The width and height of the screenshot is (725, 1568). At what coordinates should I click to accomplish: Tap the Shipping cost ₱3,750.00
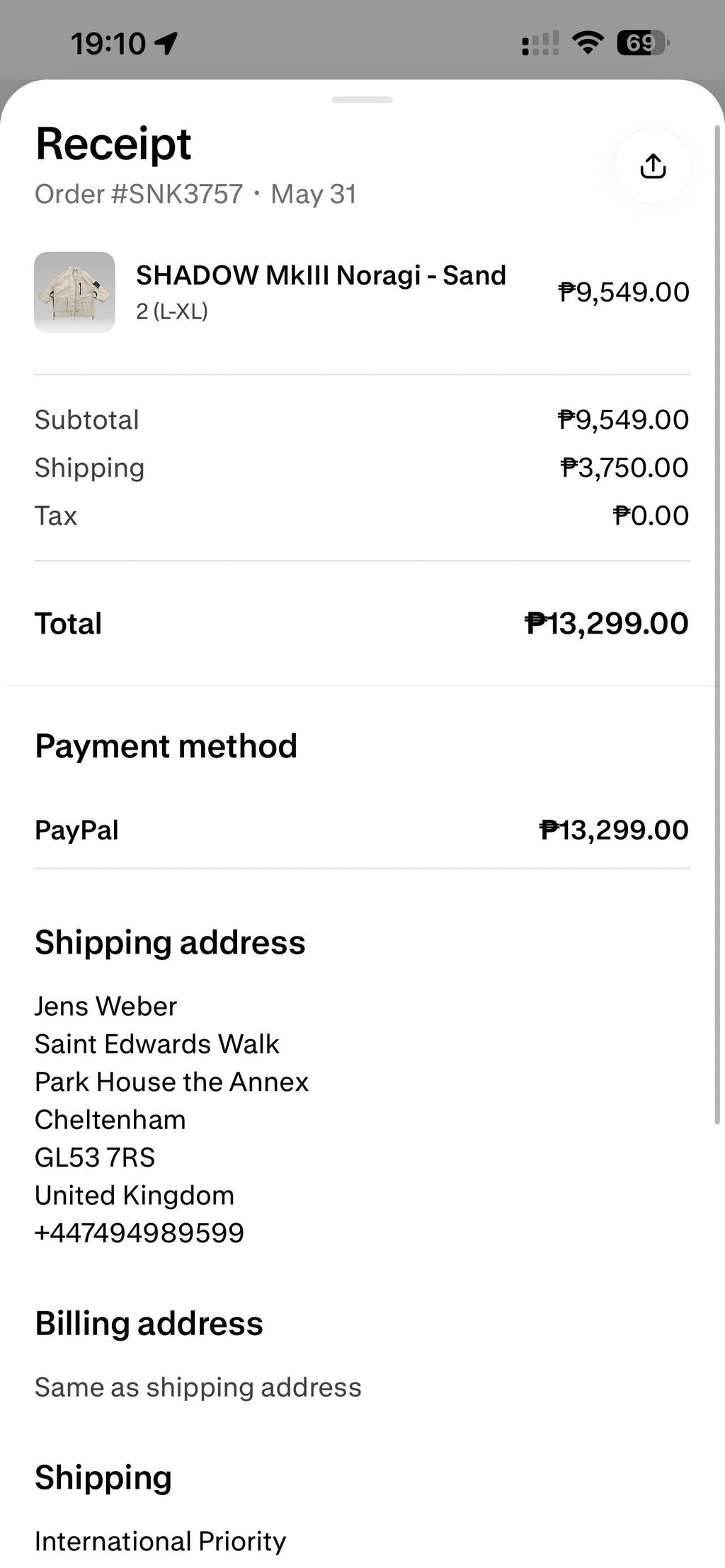(624, 468)
